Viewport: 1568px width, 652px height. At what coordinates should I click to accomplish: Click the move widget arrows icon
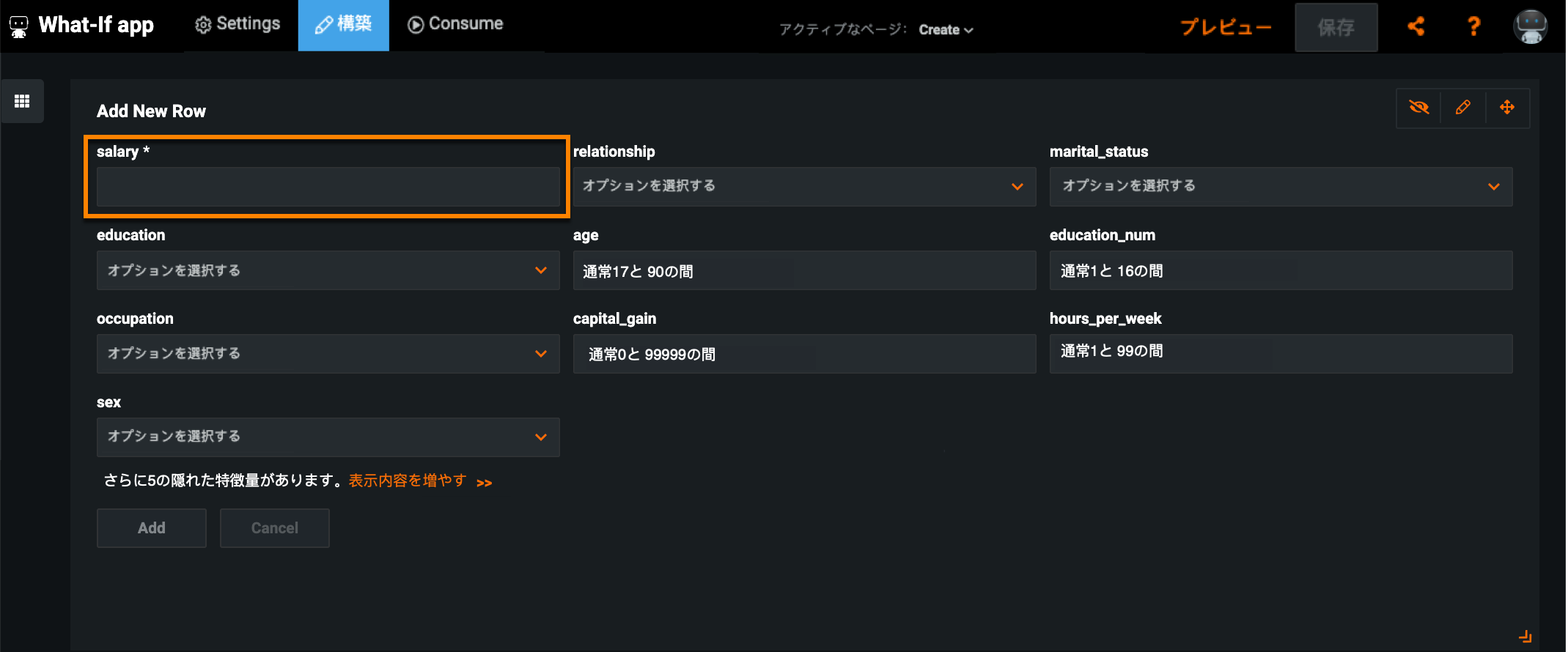(x=1507, y=108)
